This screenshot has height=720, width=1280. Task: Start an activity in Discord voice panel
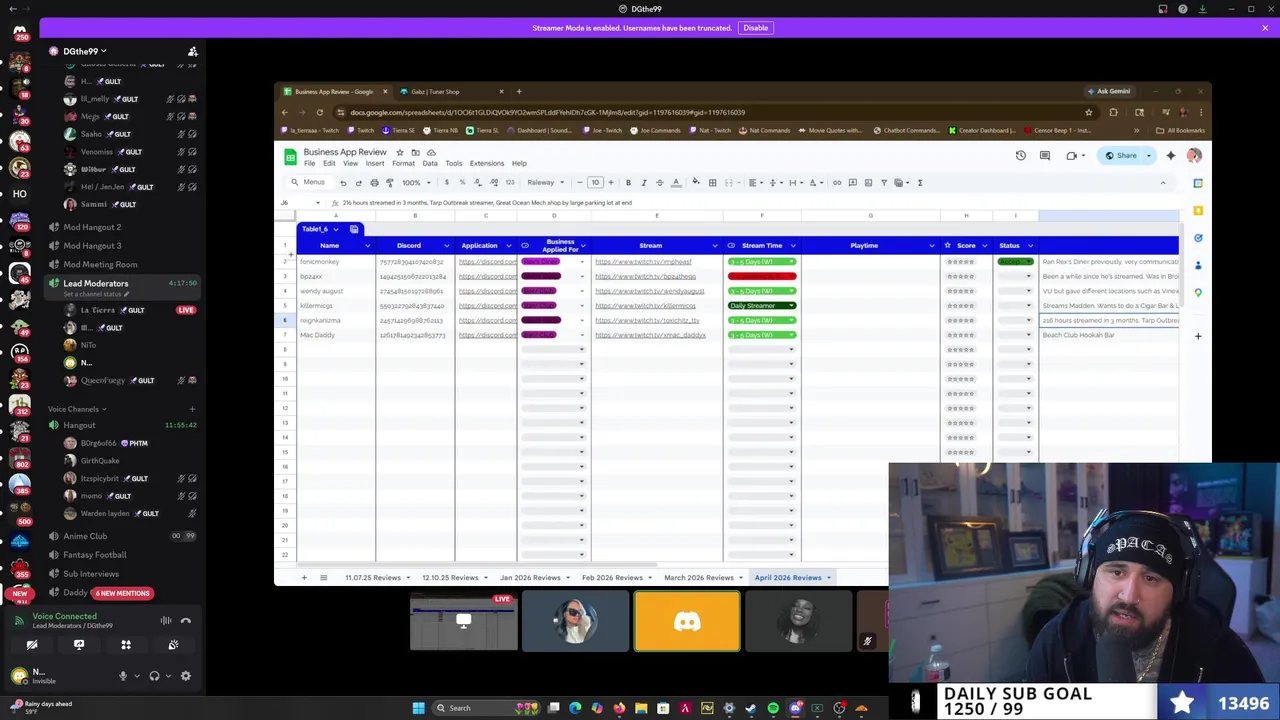pos(126,645)
